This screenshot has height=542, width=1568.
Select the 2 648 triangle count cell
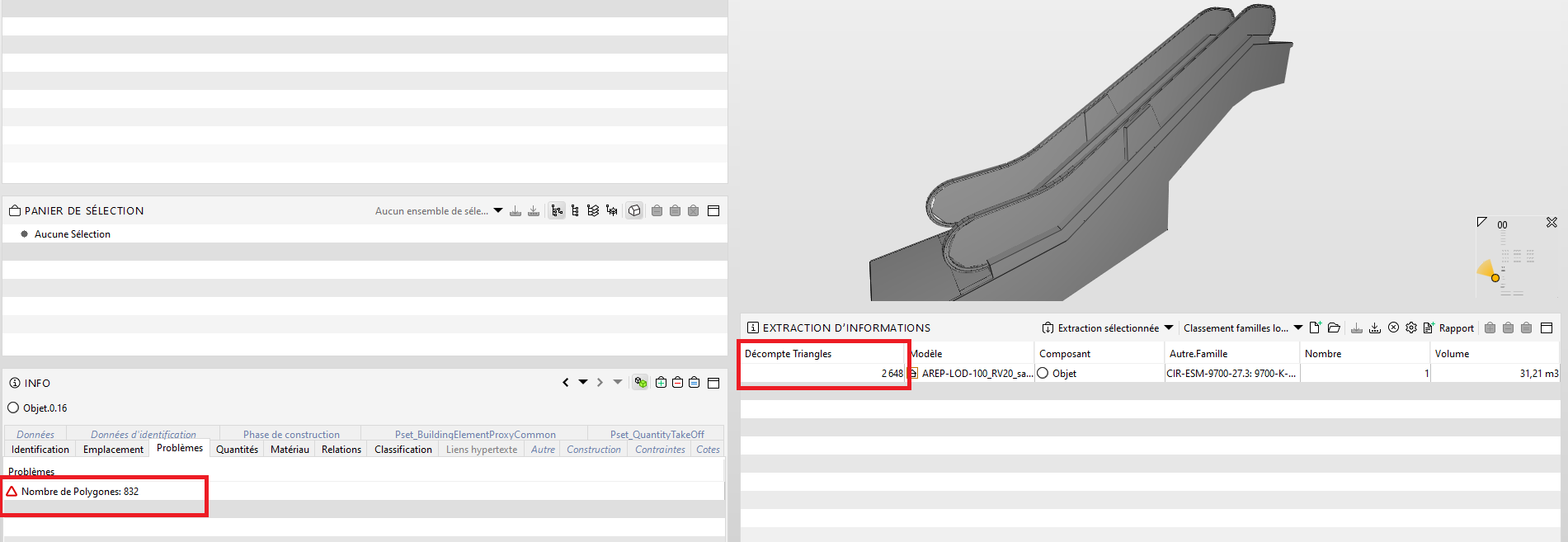click(823, 374)
